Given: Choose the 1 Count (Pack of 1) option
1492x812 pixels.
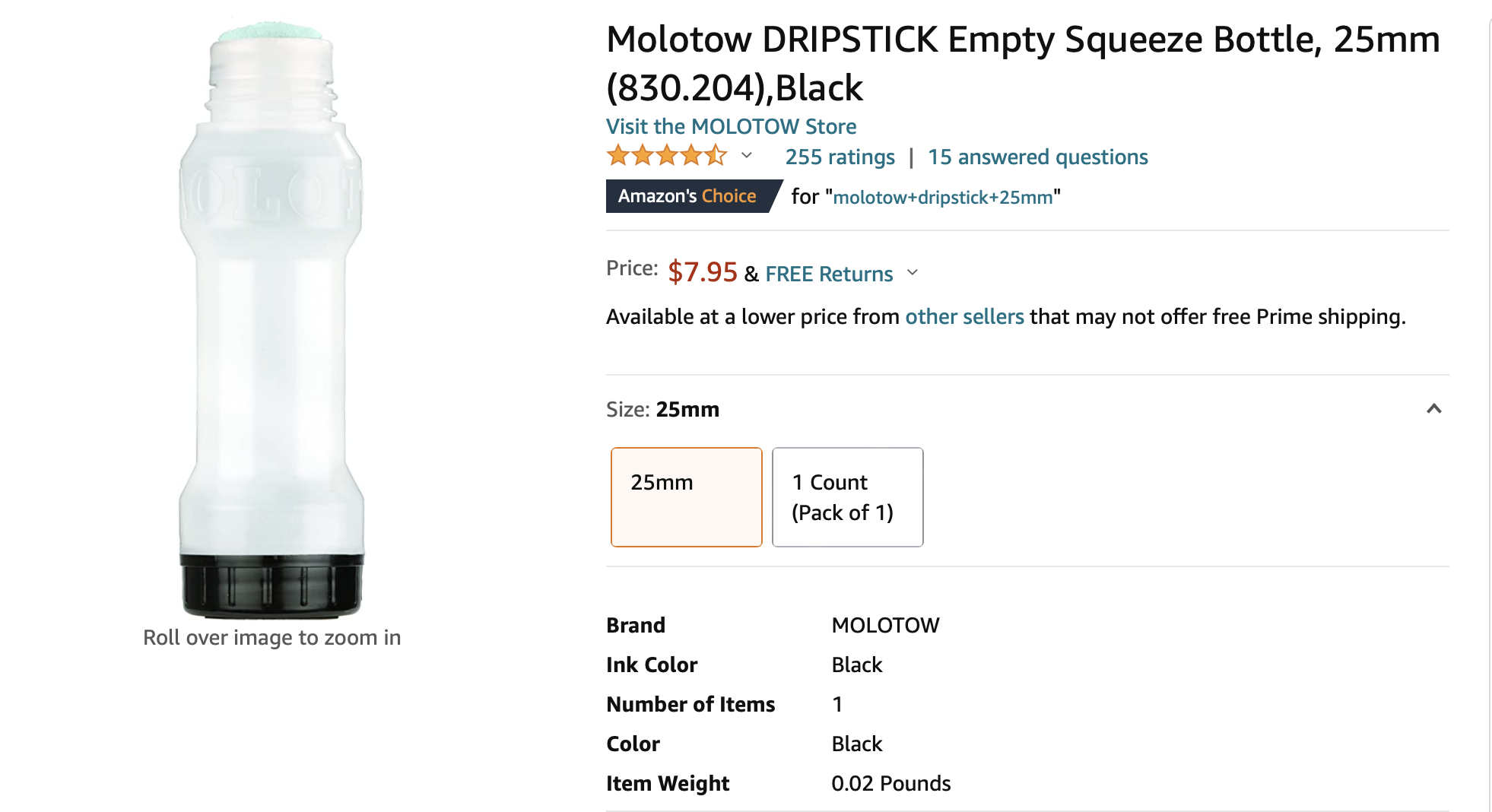Looking at the screenshot, I should tap(847, 496).
